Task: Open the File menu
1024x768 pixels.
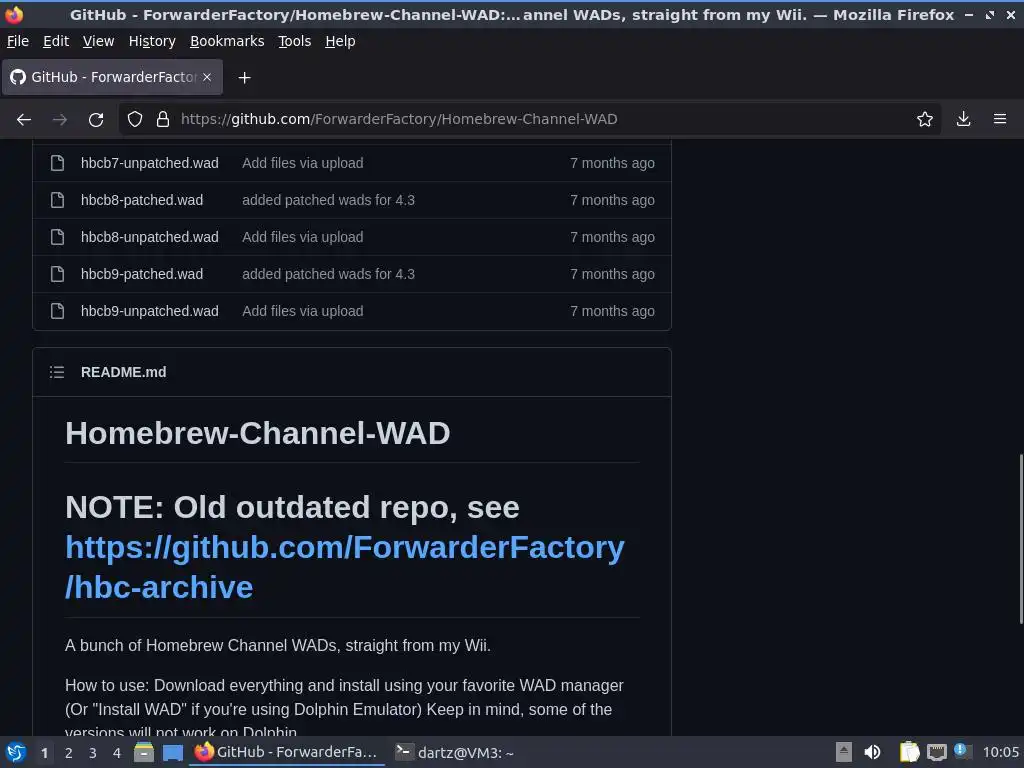Action: click(x=18, y=41)
